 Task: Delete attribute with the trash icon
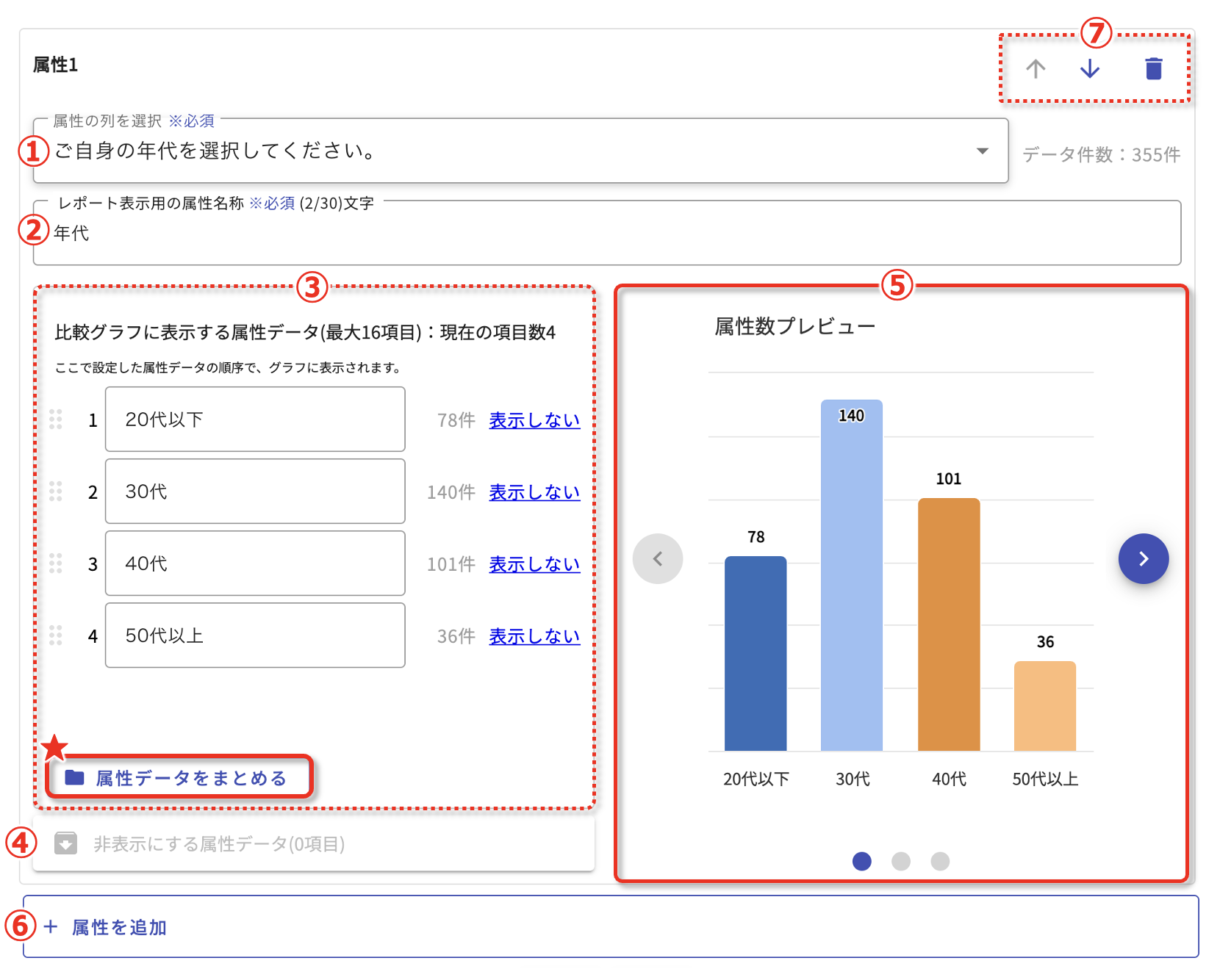[1153, 69]
